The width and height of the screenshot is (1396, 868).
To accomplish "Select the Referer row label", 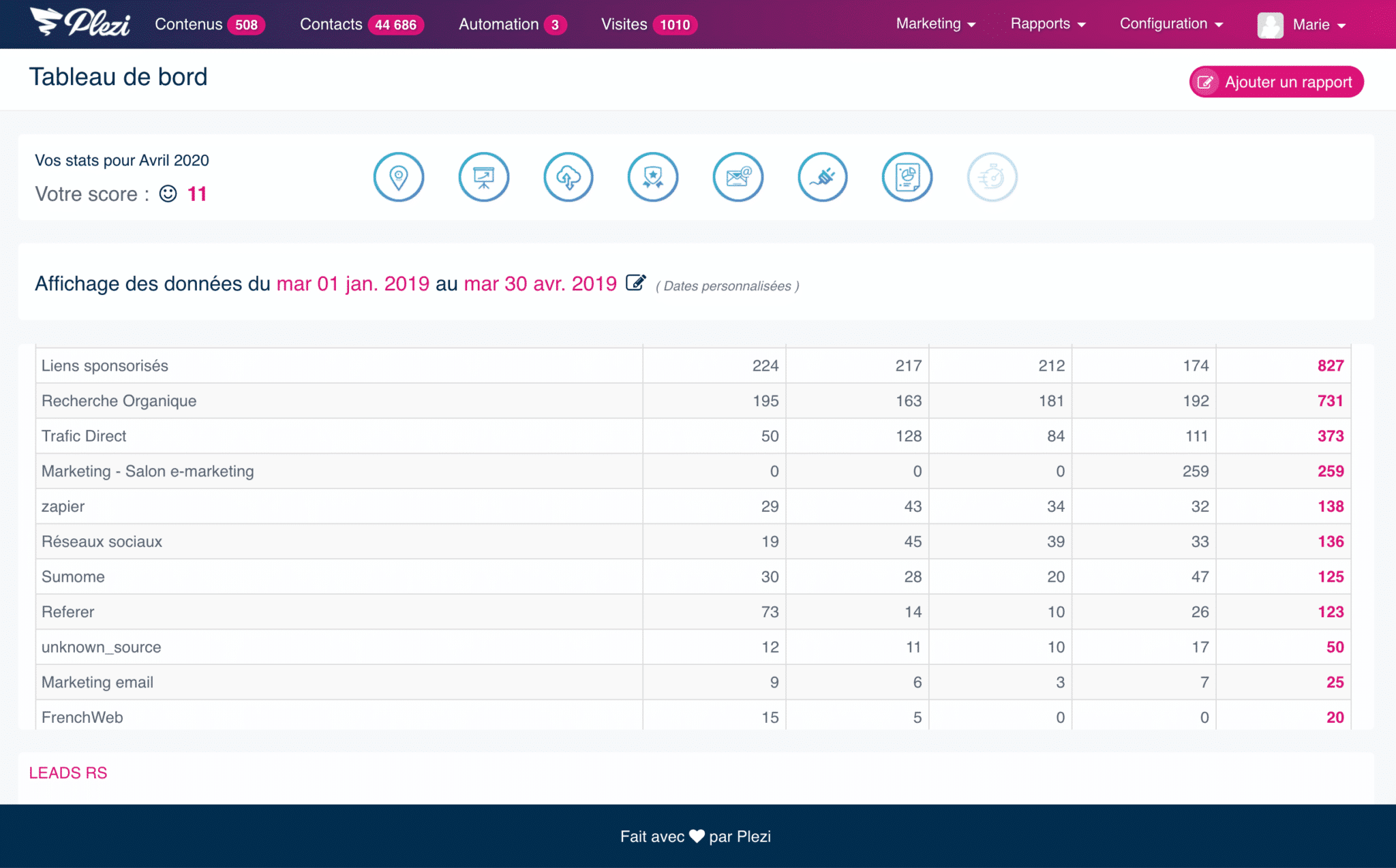I will coord(67,612).
